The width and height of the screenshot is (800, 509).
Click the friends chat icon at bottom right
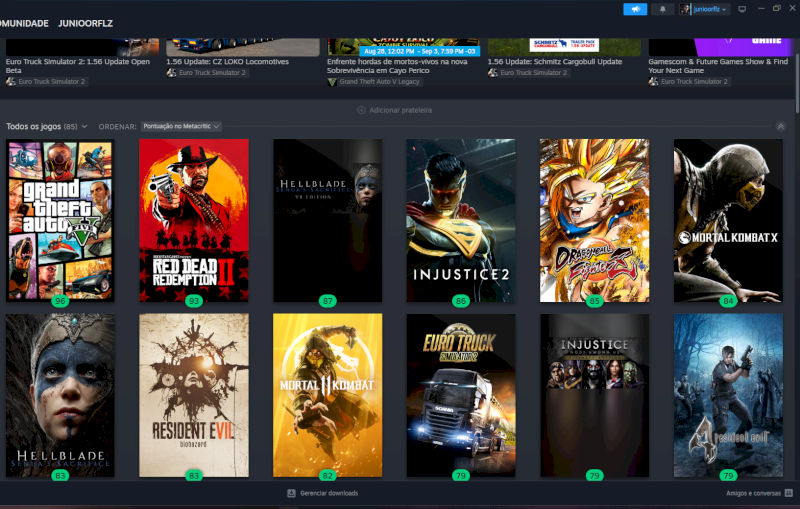(789, 493)
